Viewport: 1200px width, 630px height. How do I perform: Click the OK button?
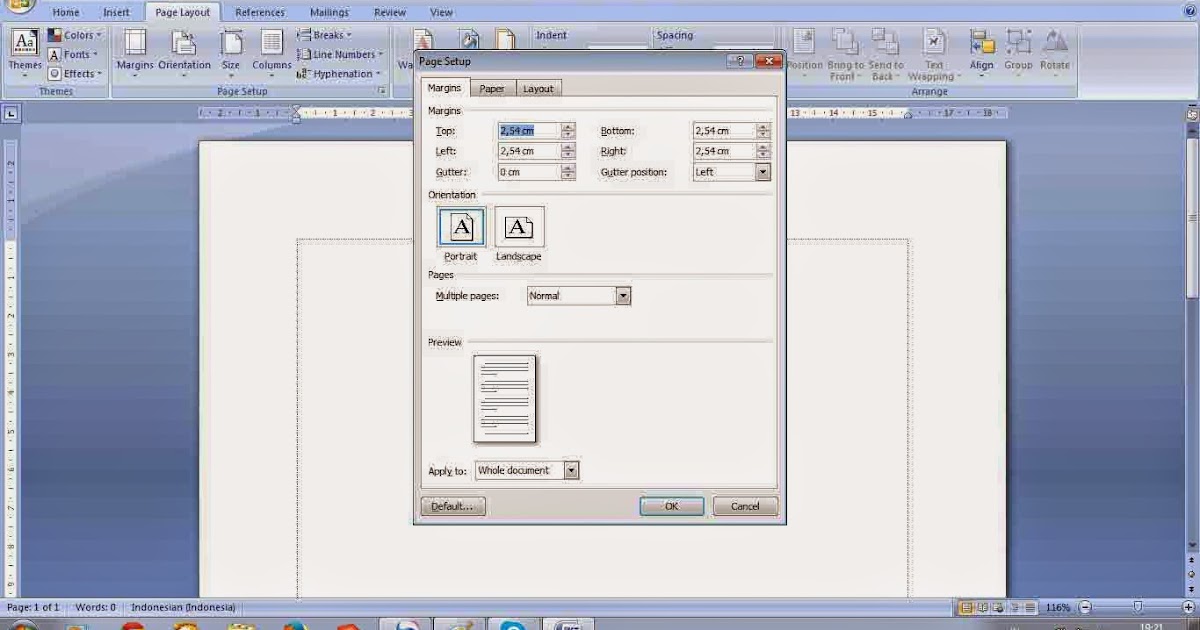tap(672, 506)
